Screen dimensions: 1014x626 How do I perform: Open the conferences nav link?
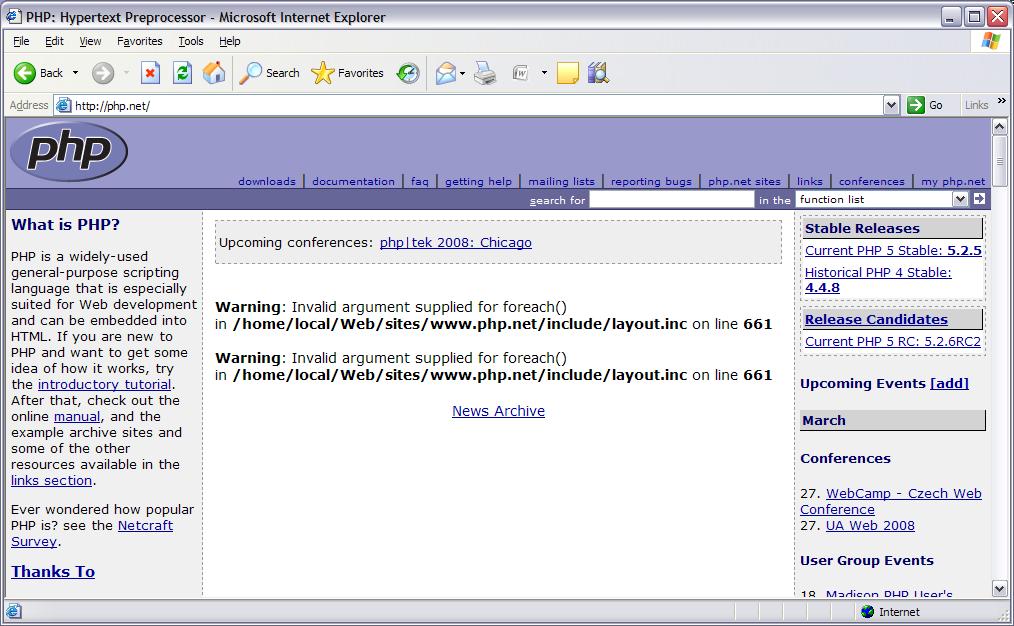pos(872,182)
